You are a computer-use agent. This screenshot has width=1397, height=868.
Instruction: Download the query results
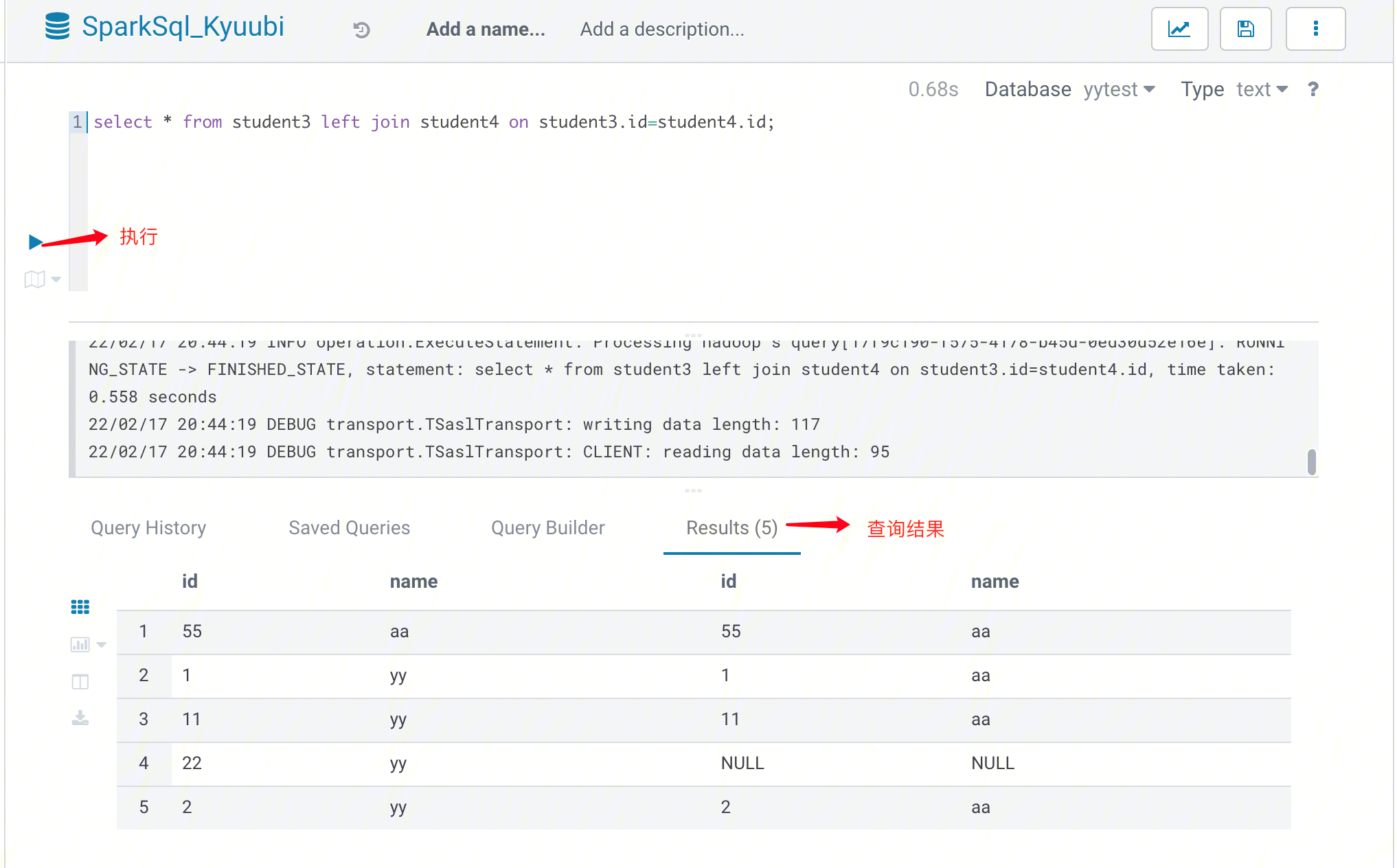click(x=80, y=719)
